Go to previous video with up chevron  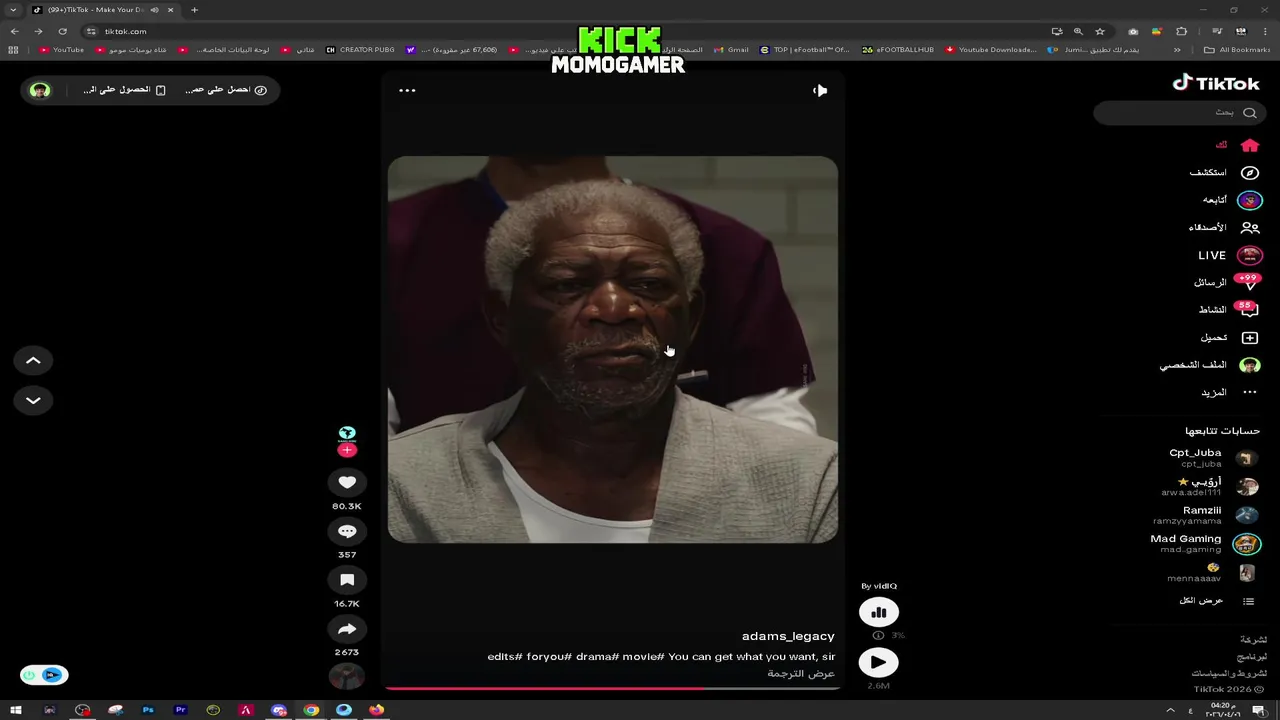click(x=33, y=360)
